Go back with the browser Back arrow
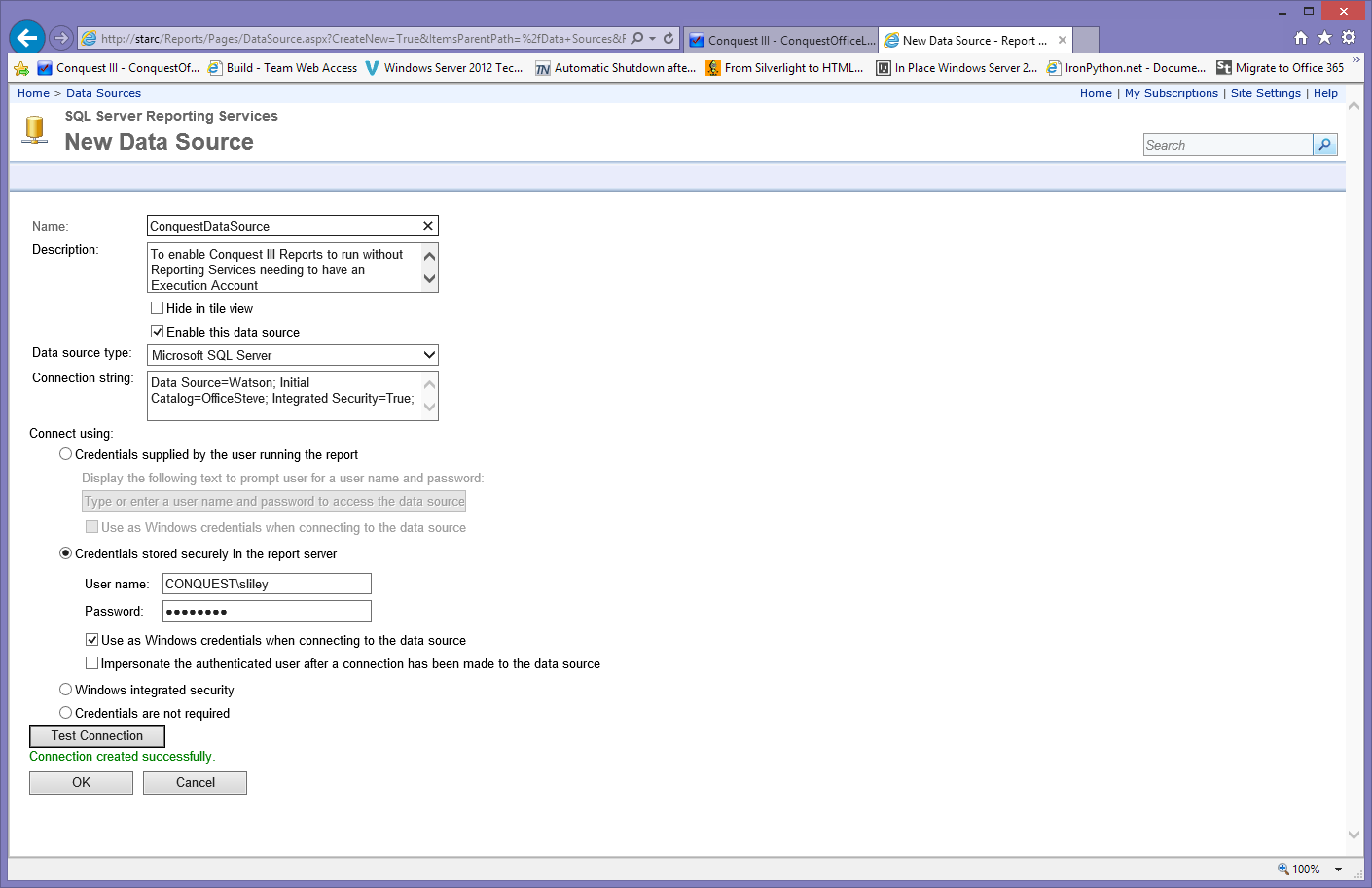 (27, 38)
